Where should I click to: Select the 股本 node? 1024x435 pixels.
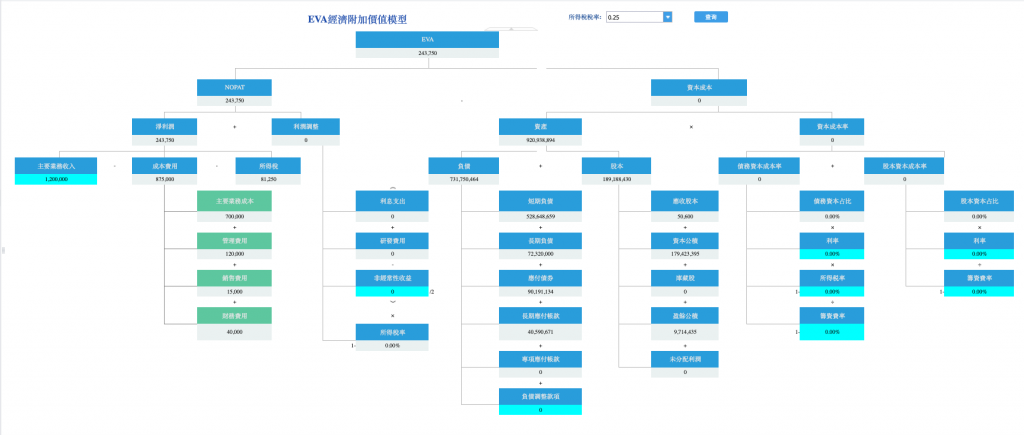coord(616,166)
